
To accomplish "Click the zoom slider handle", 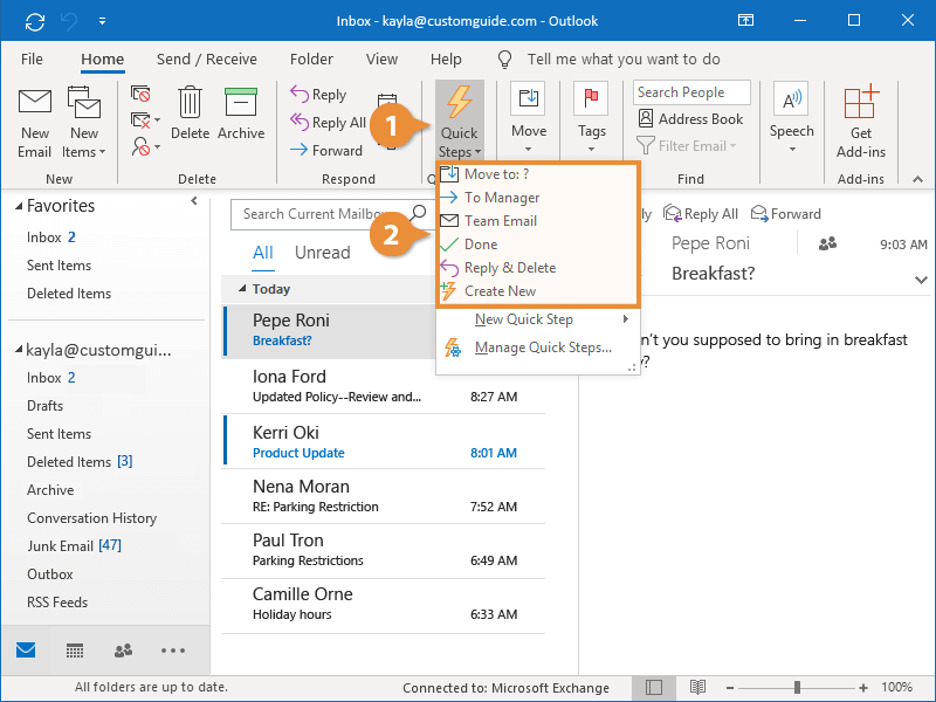I will pos(797,688).
